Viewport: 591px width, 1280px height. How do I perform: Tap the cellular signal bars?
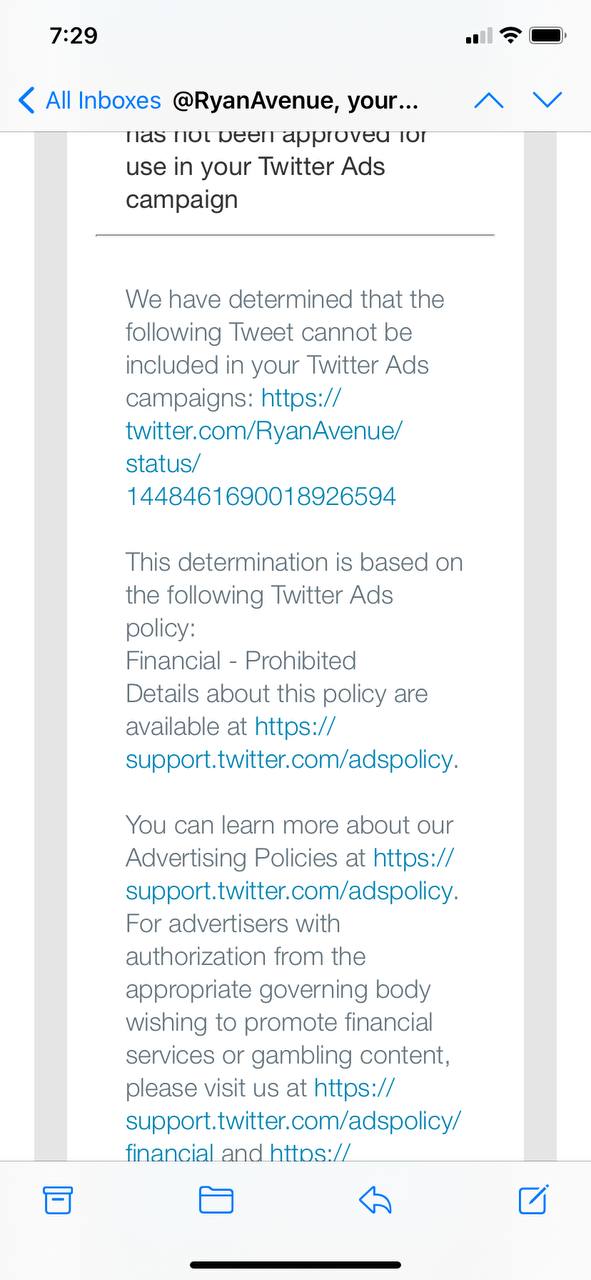[x=479, y=36]
